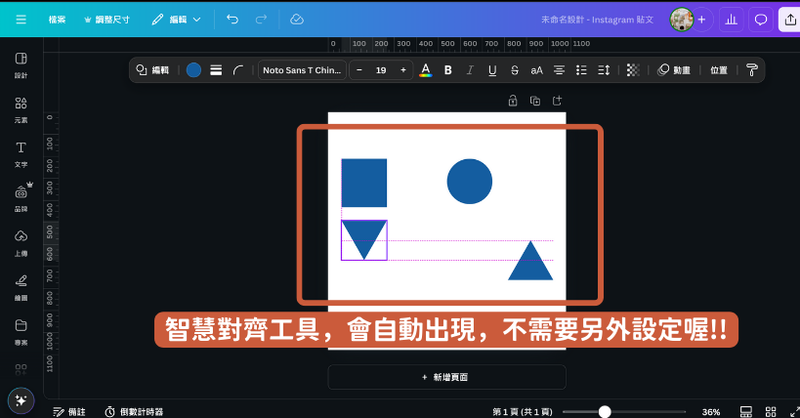Expand the 編輯 mode dropdown in the top bar
This screenshot has height=418, width=800.
[x=175, y=19]
